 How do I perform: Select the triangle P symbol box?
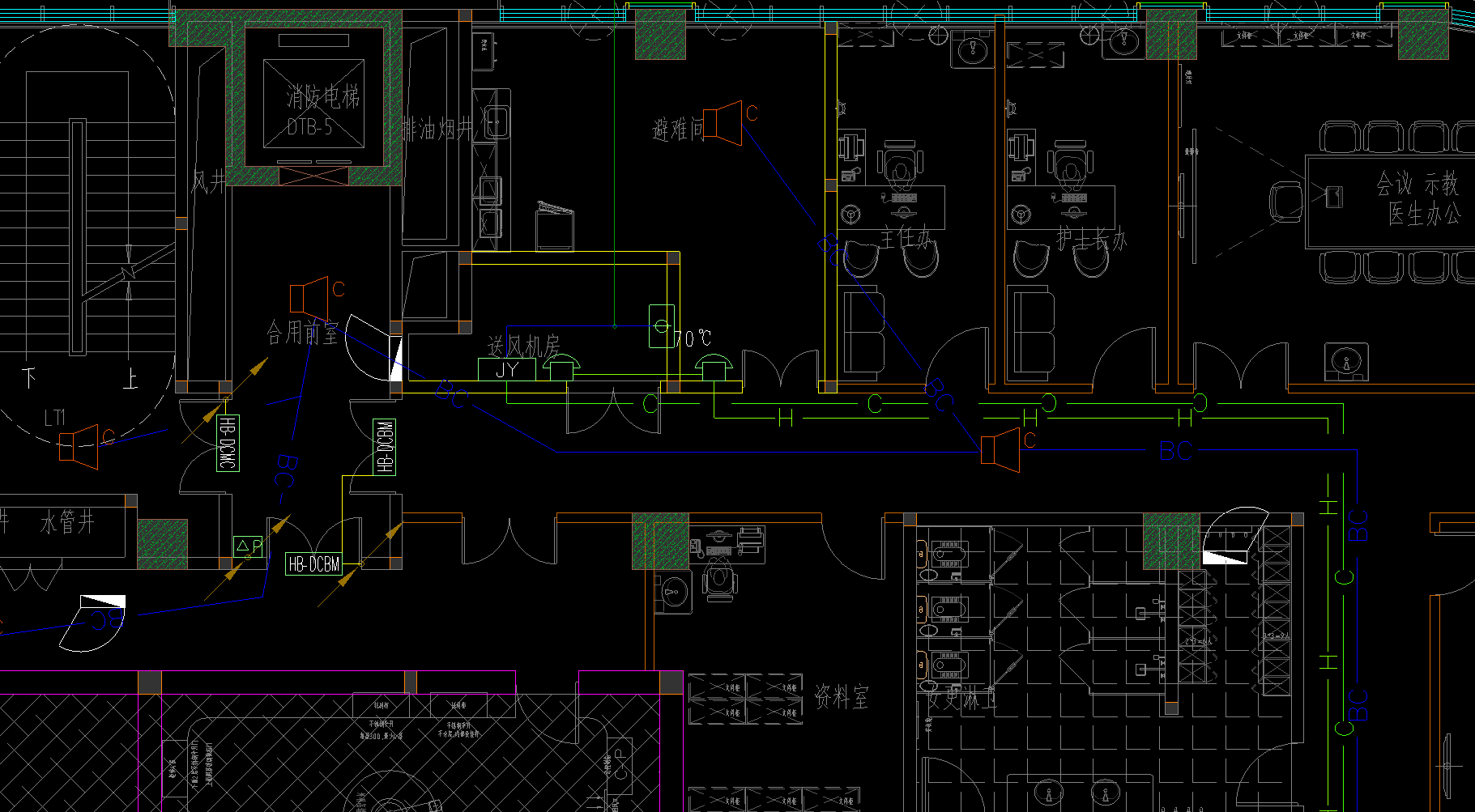(249, 546)
